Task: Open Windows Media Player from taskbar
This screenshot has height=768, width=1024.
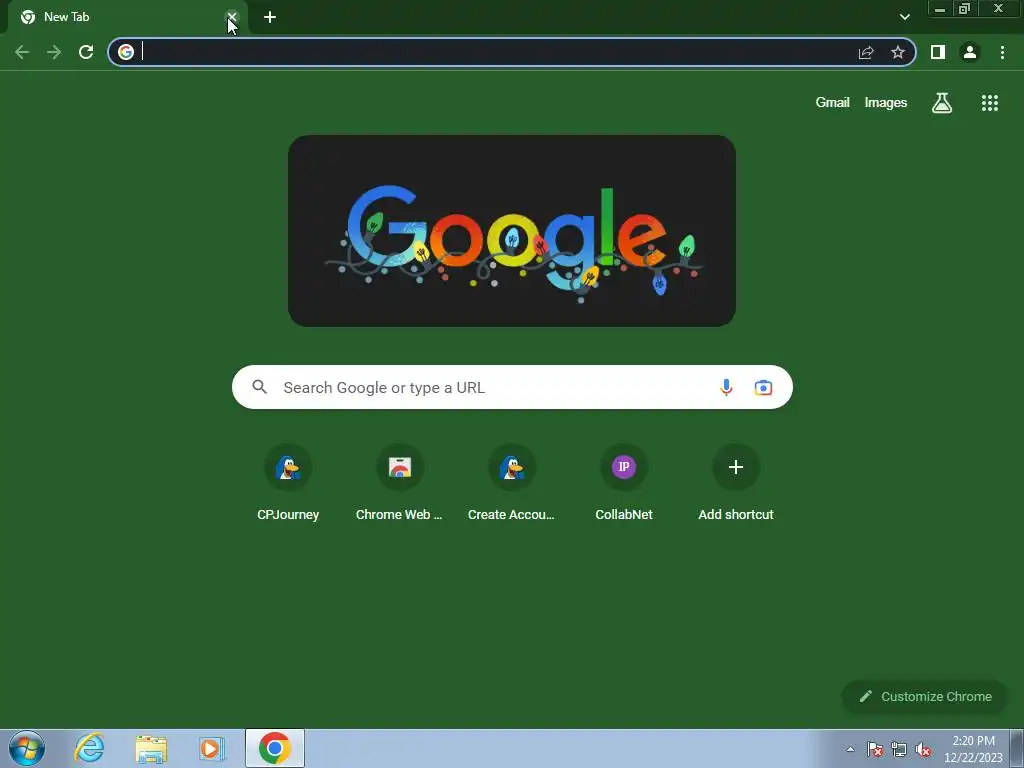Action: [212, 748]
